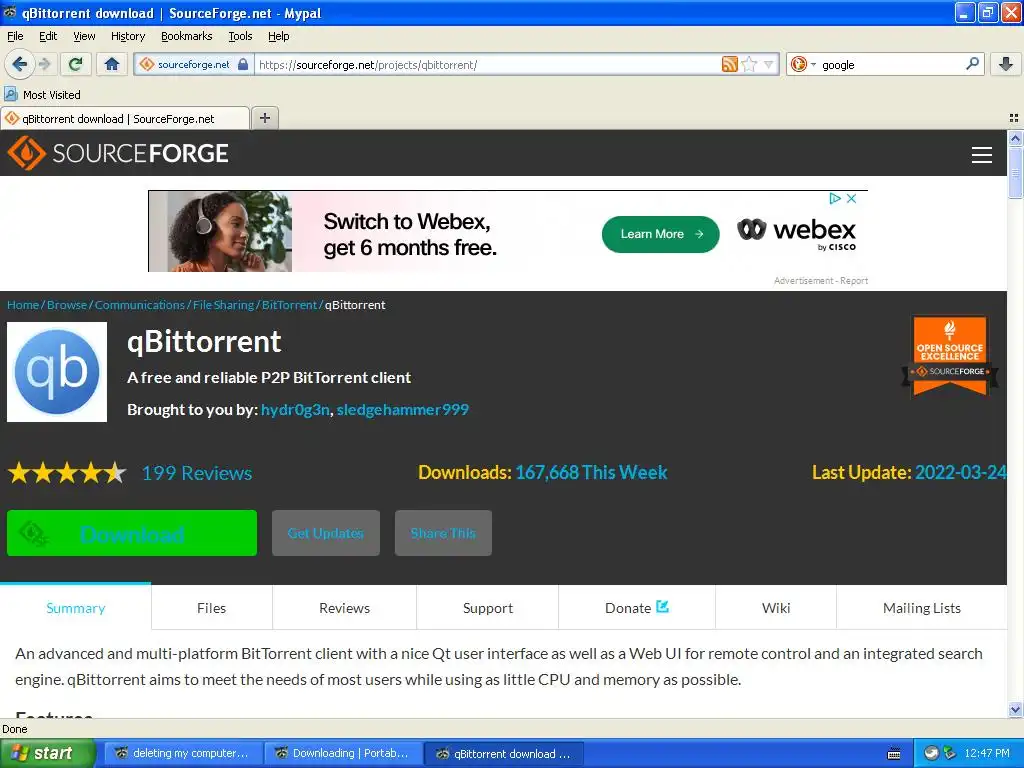The height and width of the screenshot is (768, 1024).
Task: Bookmark this page with the star icon
Action: pyautogui.click(x=749, y=64)
